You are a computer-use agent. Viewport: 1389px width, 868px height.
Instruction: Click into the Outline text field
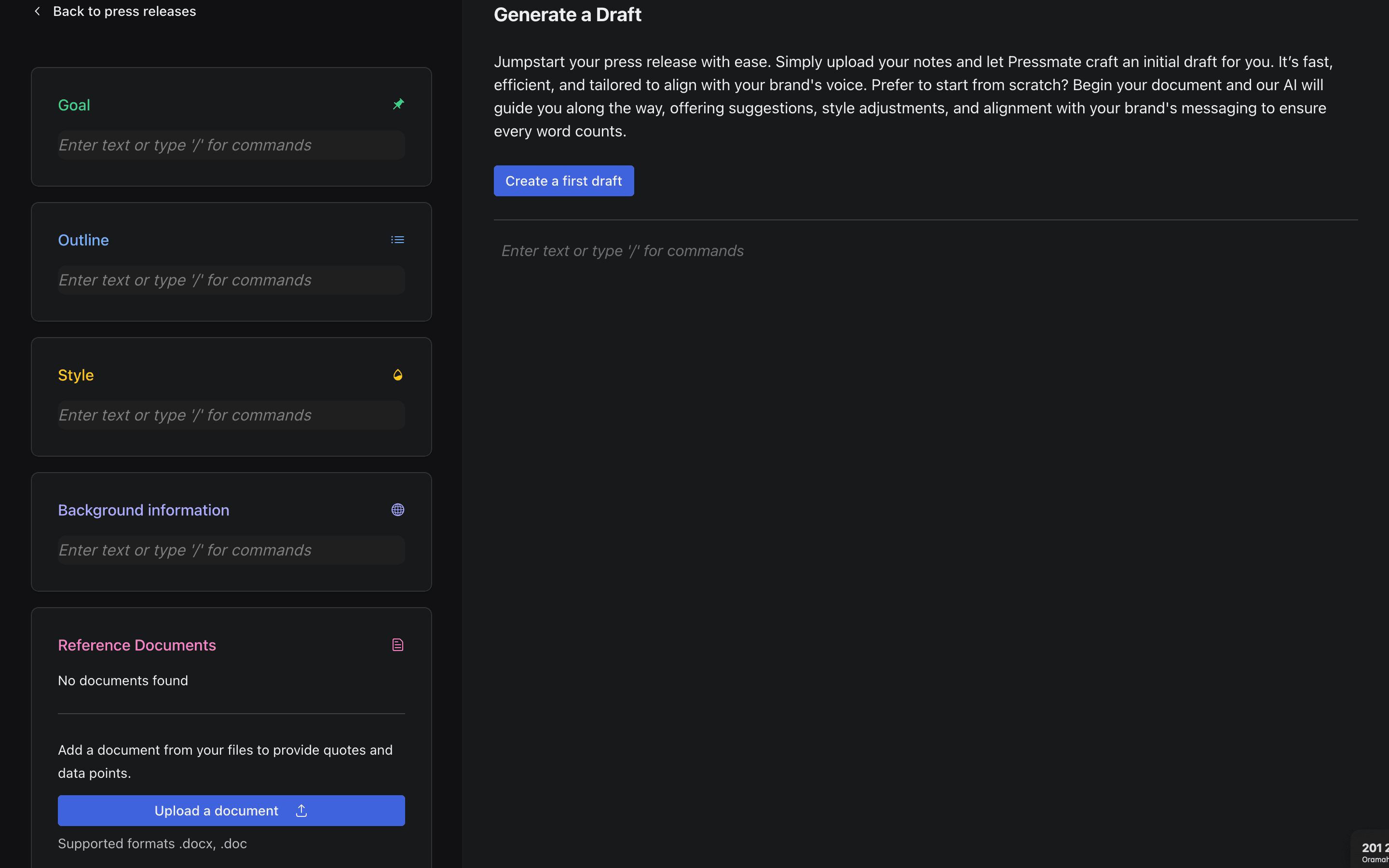click(x=231, y=280)
